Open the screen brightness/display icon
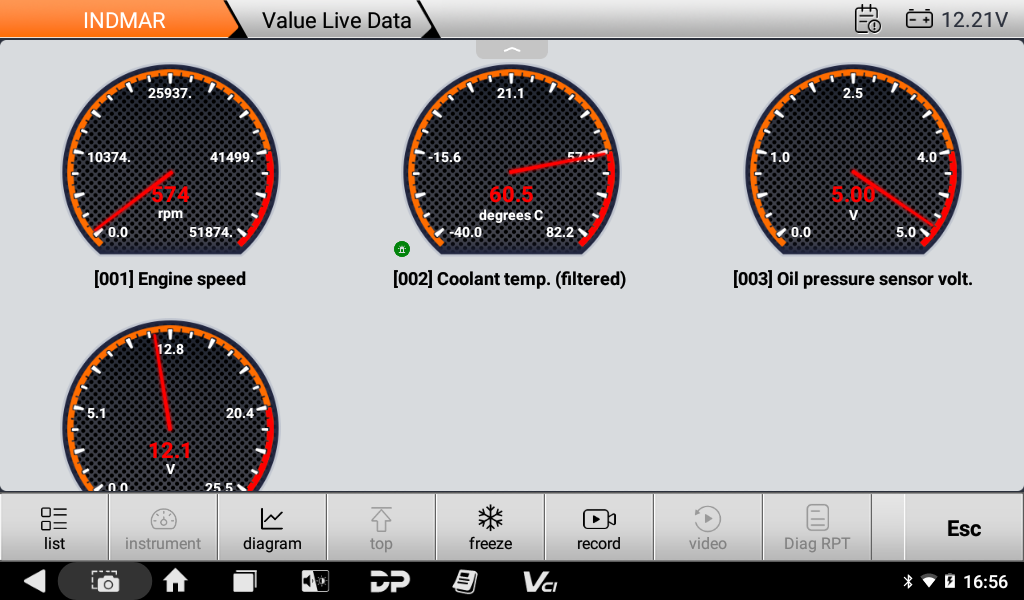 point(315,580)
